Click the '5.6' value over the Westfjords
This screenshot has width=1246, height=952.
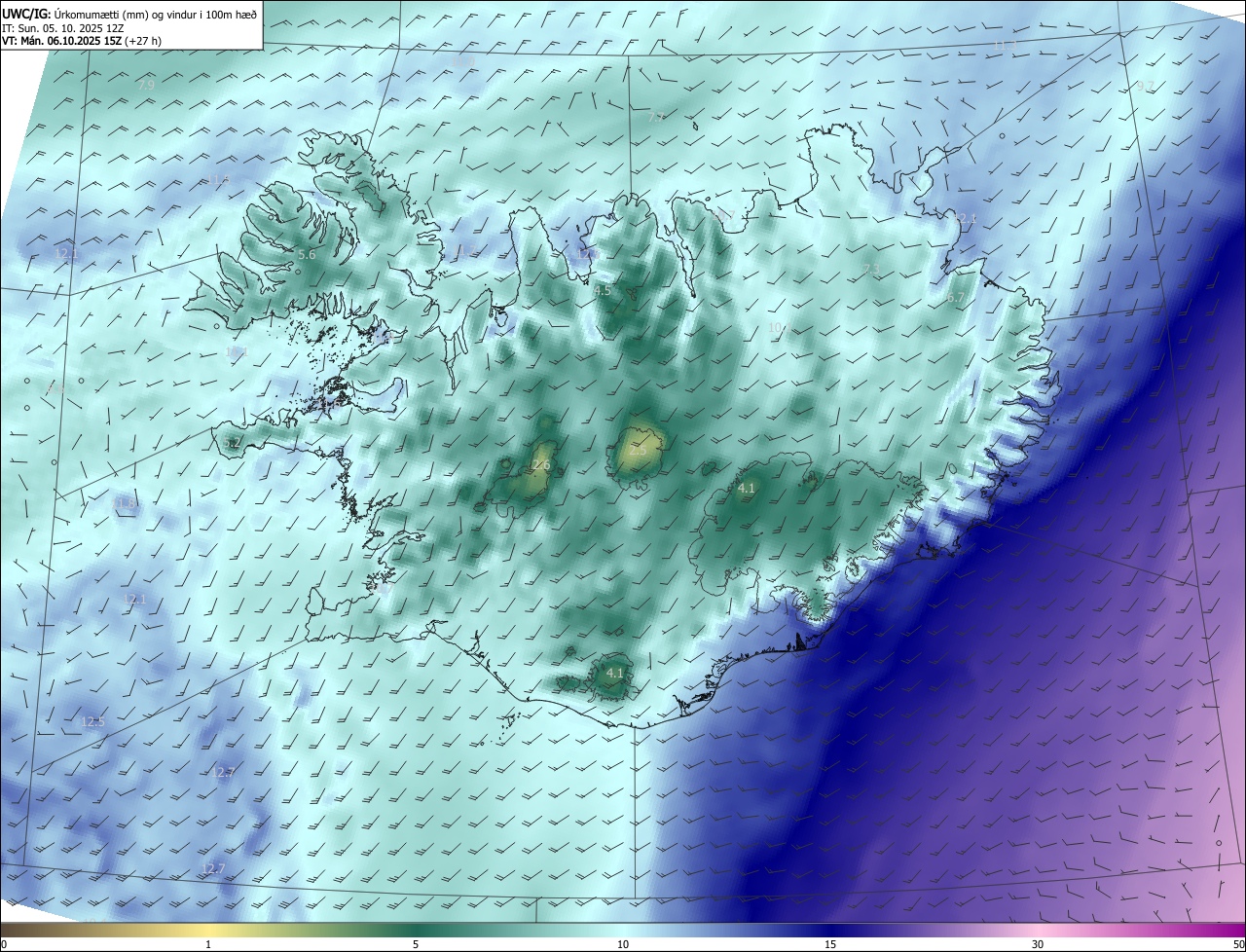point(307,254)
